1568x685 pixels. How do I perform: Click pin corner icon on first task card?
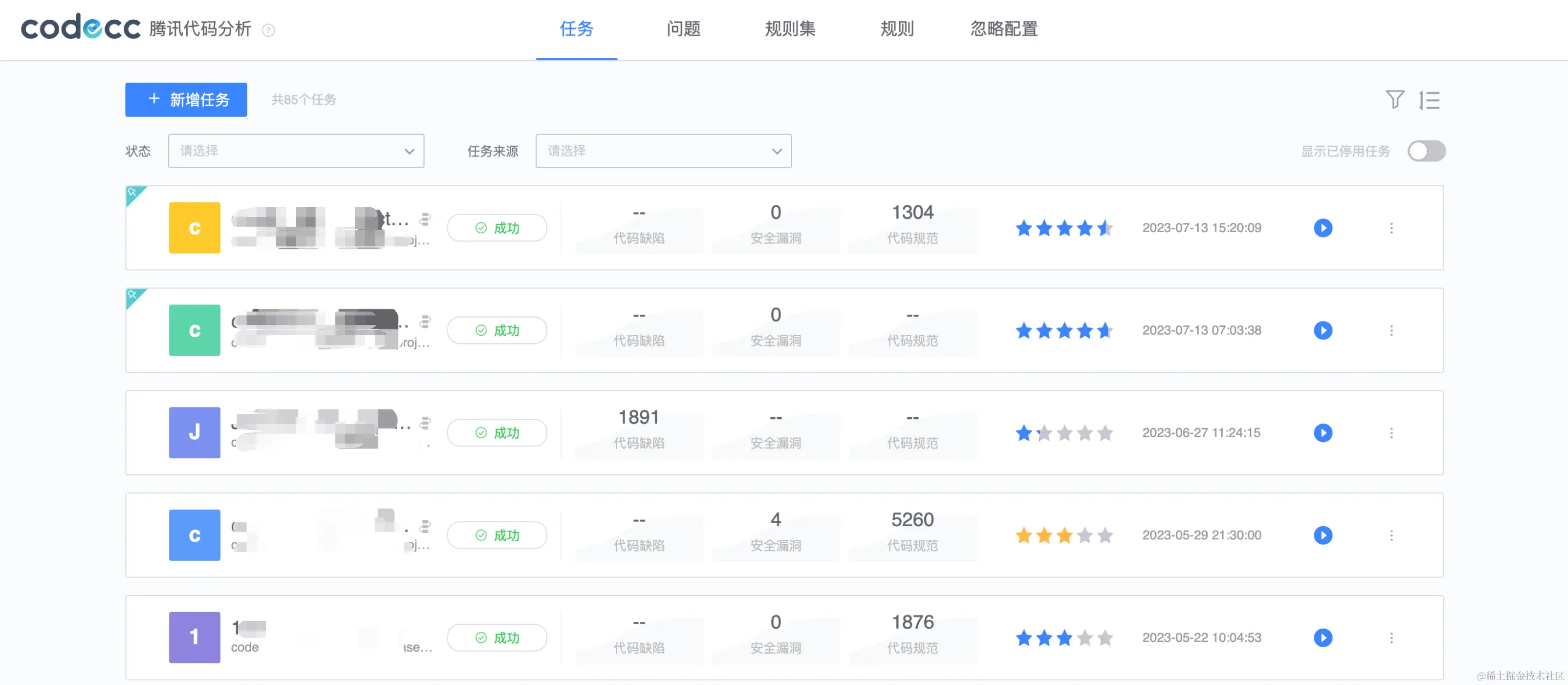pyautogui.click(x=132, y=192)
